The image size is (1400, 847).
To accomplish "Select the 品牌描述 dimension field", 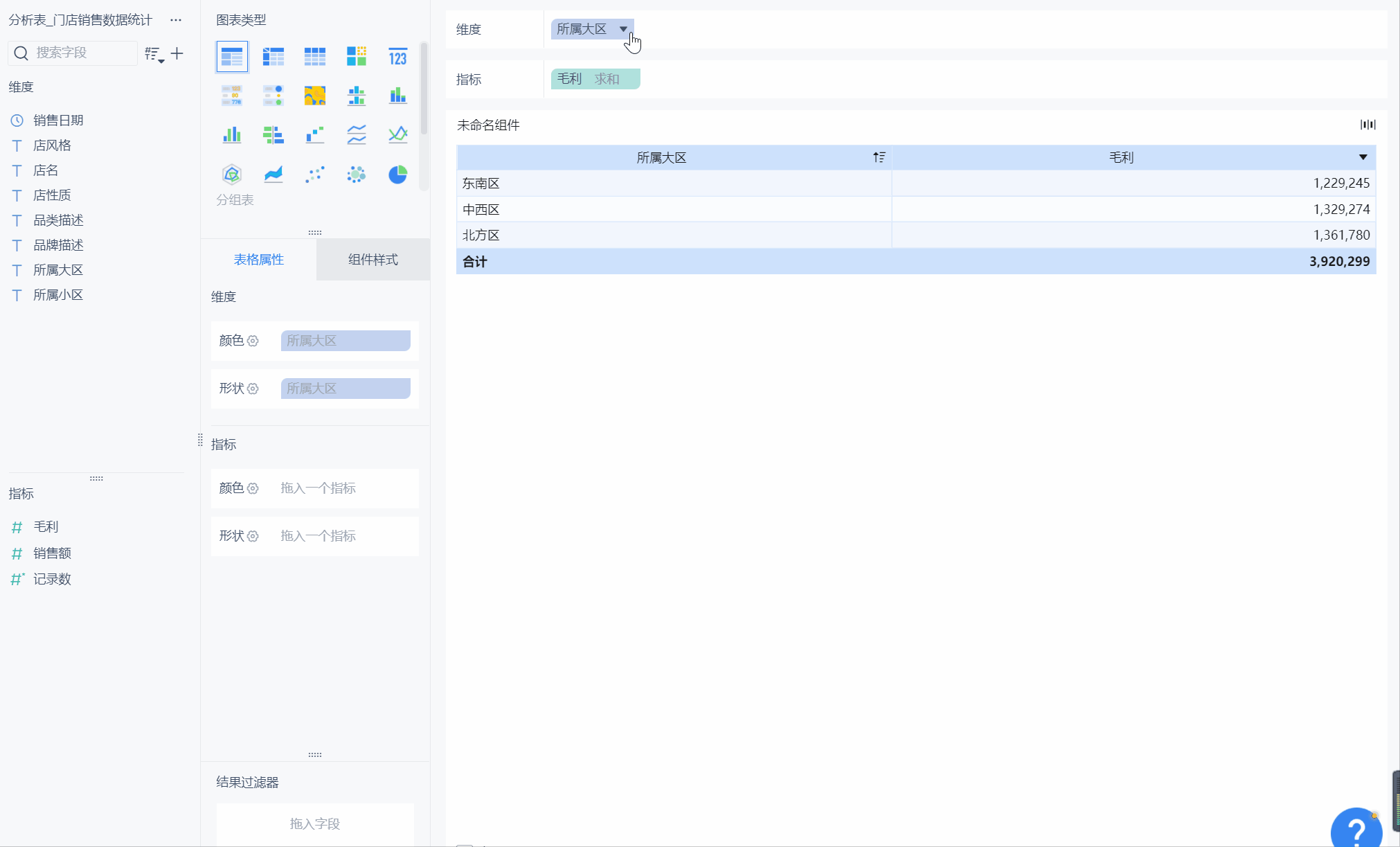I will (58, 245).
